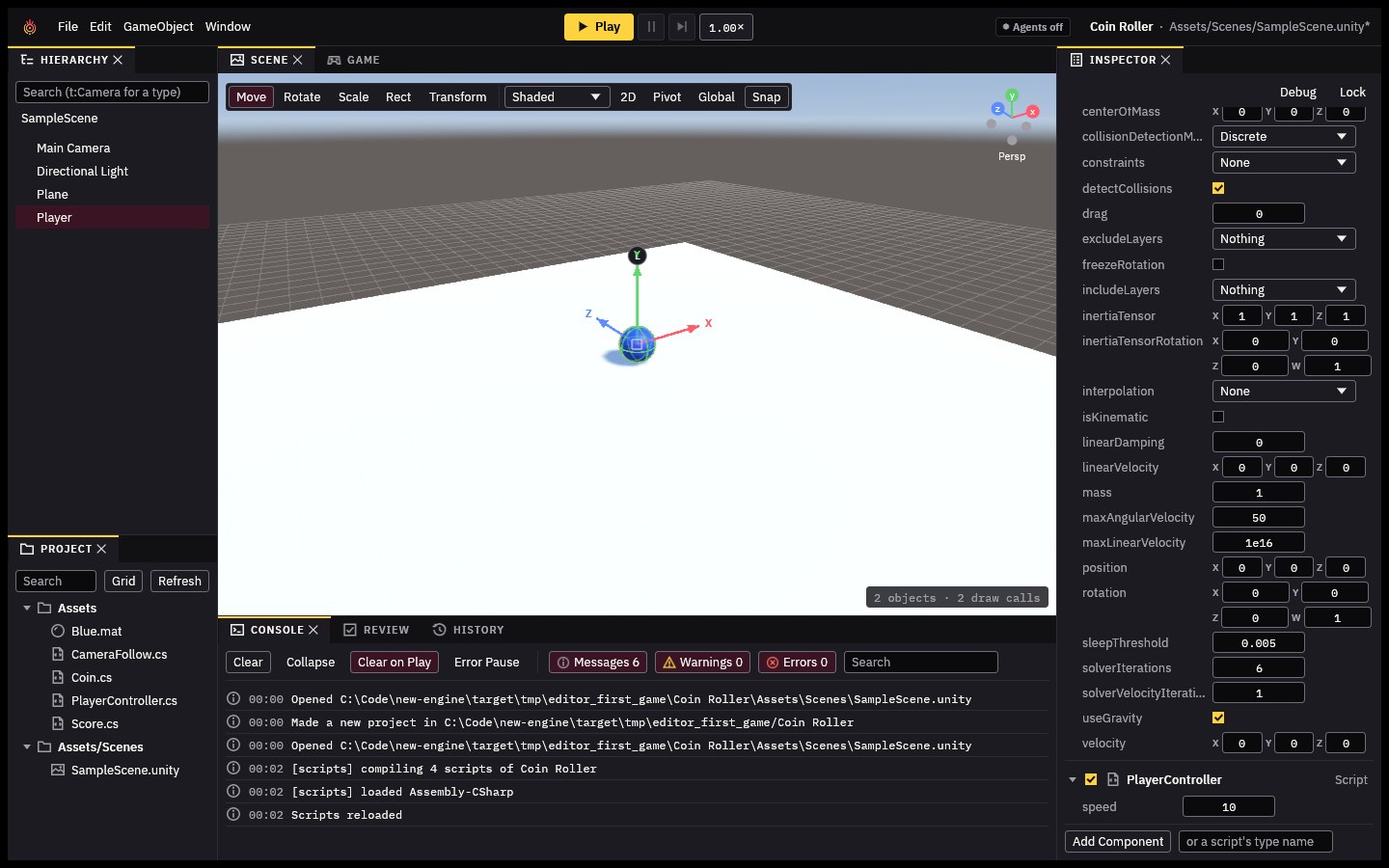Pause playback with the pause icon
Viewport: 1389px width, 868px height.
coord(651,27)
